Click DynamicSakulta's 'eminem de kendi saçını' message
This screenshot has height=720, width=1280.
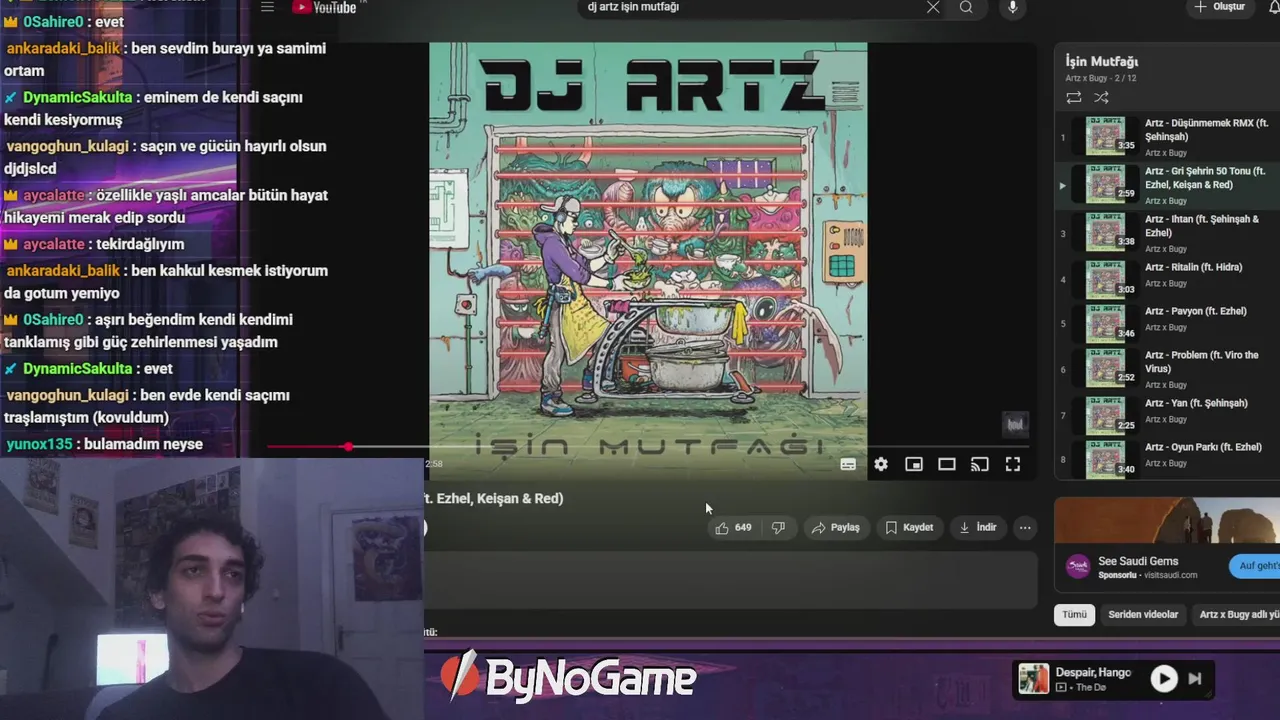pos(153,108)
